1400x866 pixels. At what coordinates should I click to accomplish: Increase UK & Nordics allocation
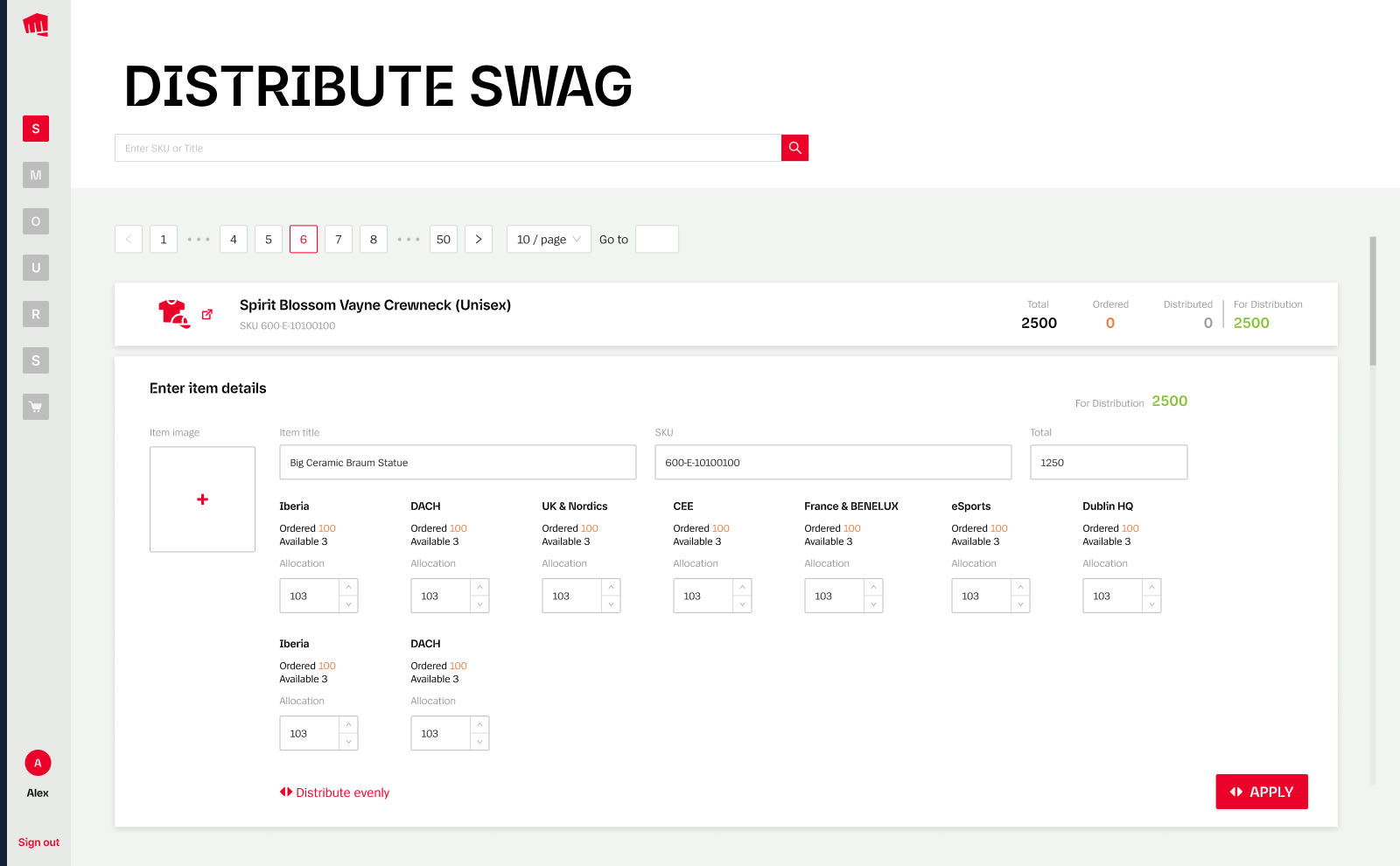[x=611, y=587]
